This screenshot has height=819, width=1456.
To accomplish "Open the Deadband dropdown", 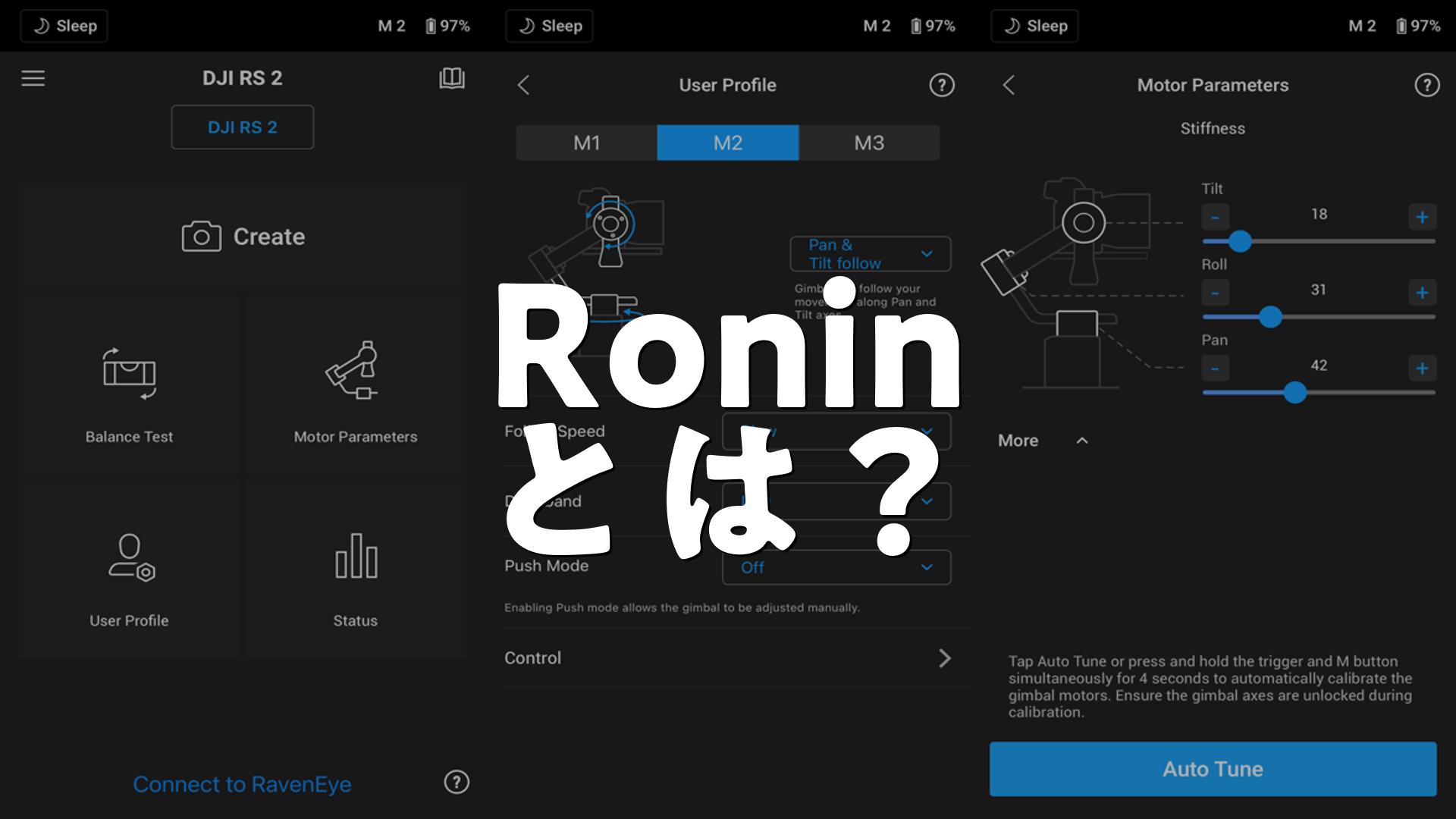I will tap(836, 501).
